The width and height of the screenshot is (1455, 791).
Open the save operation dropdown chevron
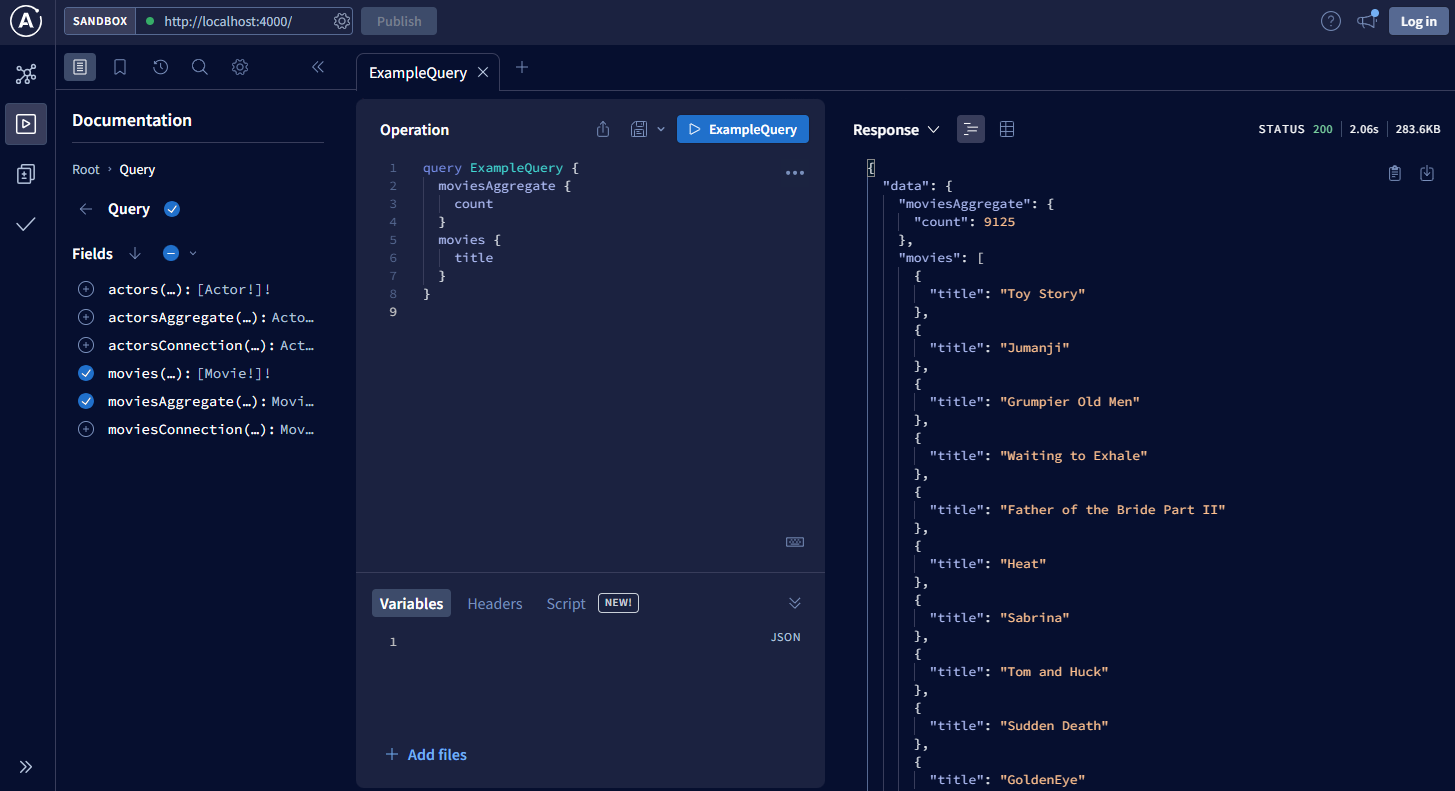(661, 129)
